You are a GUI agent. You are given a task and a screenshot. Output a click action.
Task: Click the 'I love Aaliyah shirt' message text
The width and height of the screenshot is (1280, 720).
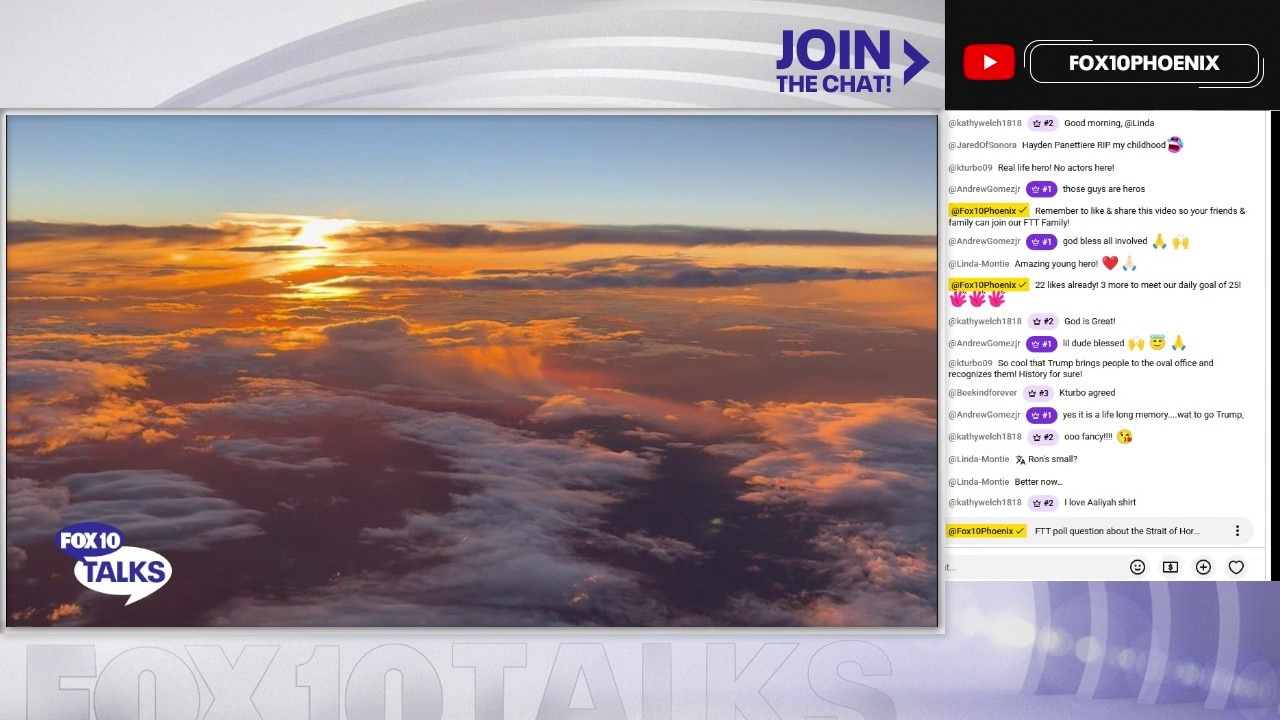tap(1100, 503)
